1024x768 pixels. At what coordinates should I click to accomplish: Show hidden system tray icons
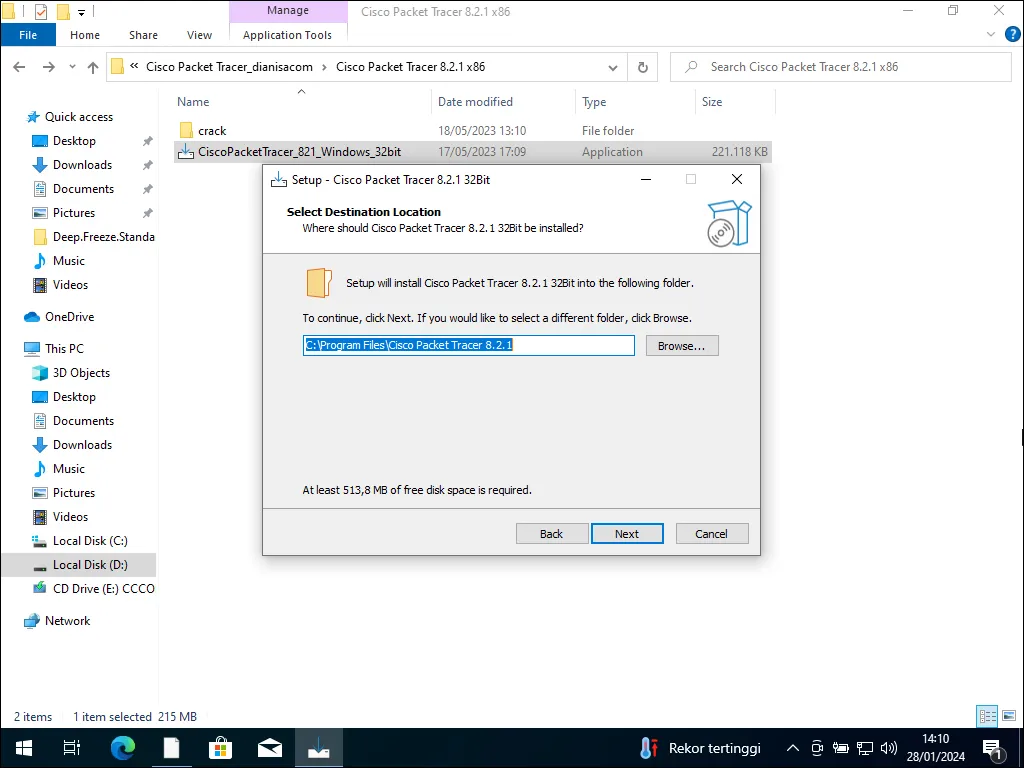coord(793,748)
